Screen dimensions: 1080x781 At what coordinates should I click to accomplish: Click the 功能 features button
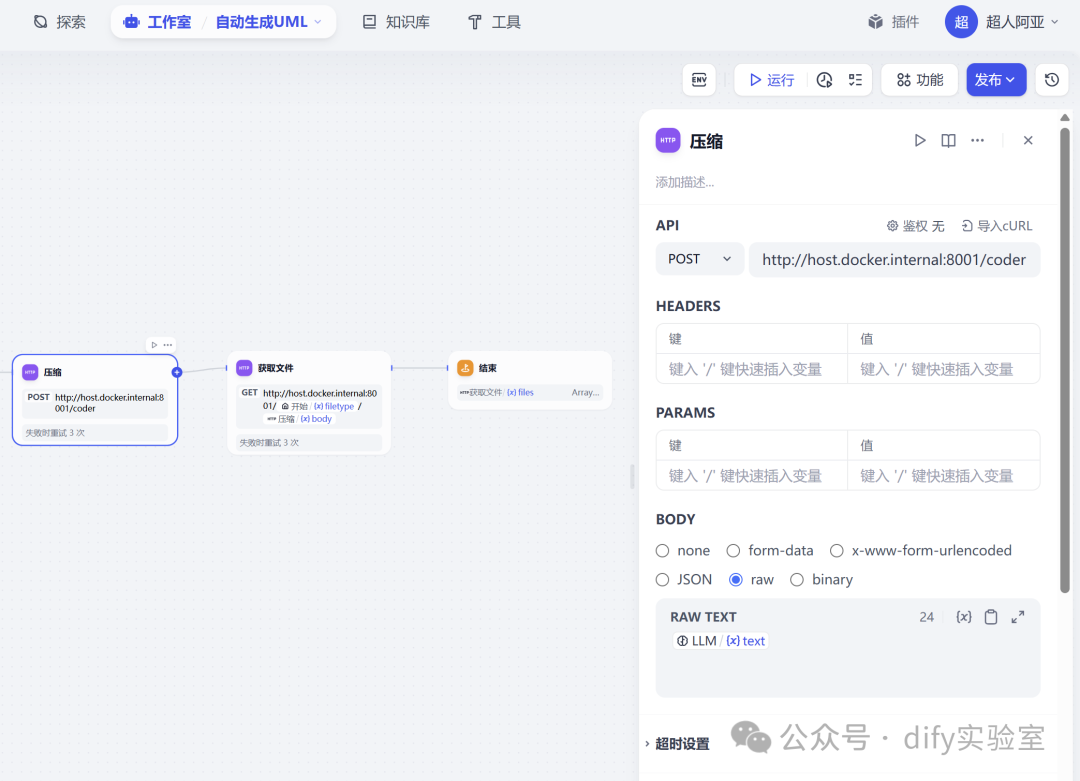[920, 80]
